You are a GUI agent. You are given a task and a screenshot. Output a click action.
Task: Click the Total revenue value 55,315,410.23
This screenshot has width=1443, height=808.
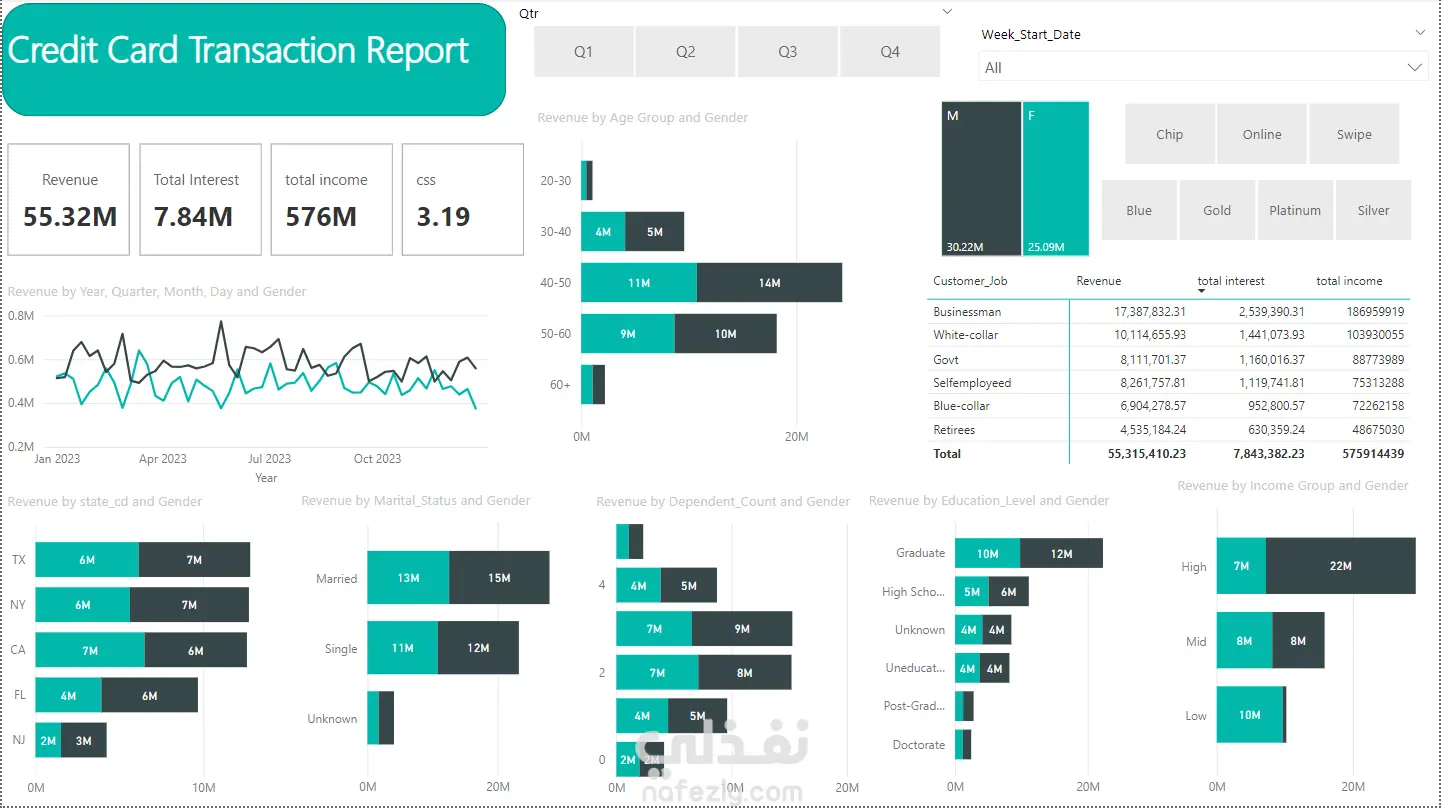pyautogui.click(x=1146, y=453)
